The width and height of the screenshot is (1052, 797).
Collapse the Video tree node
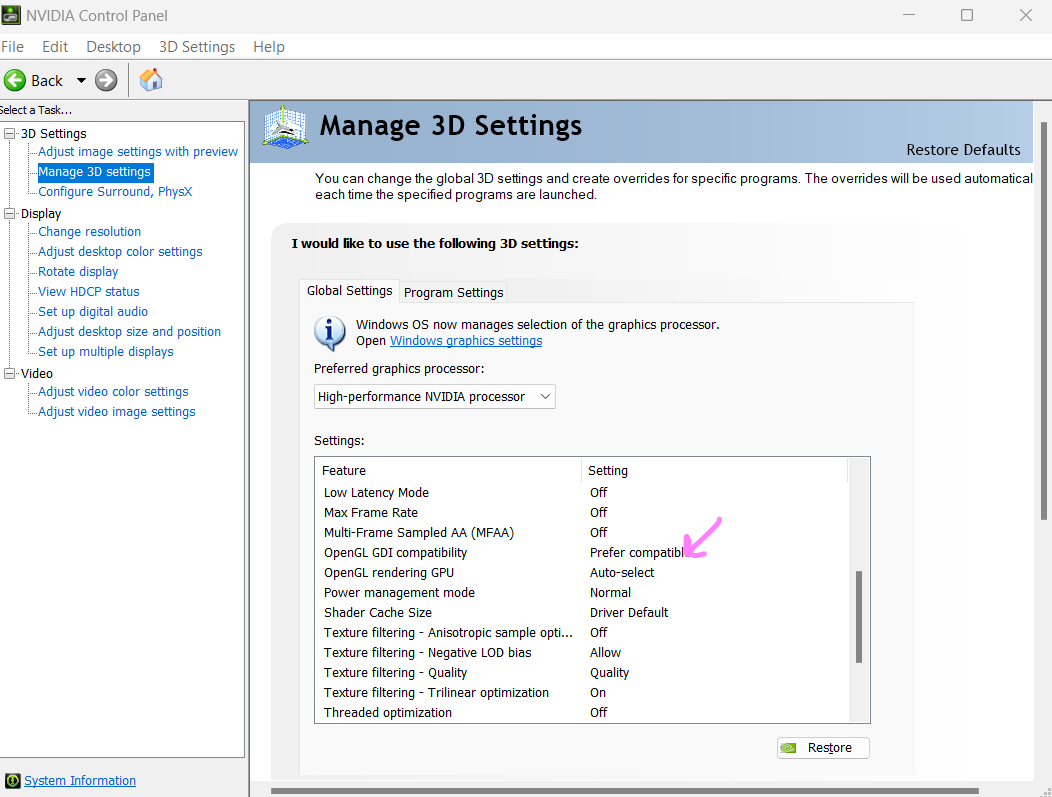pos(9,373)
